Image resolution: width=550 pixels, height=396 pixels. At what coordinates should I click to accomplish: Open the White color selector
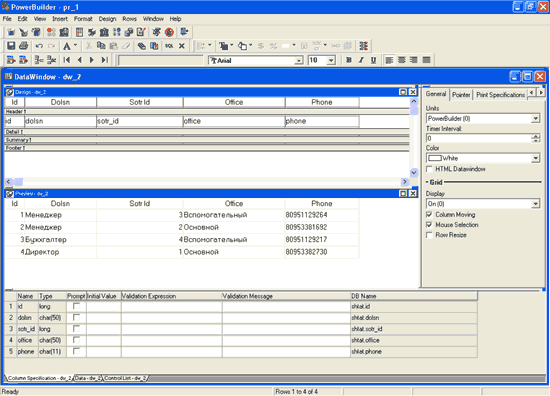[483, 158]
